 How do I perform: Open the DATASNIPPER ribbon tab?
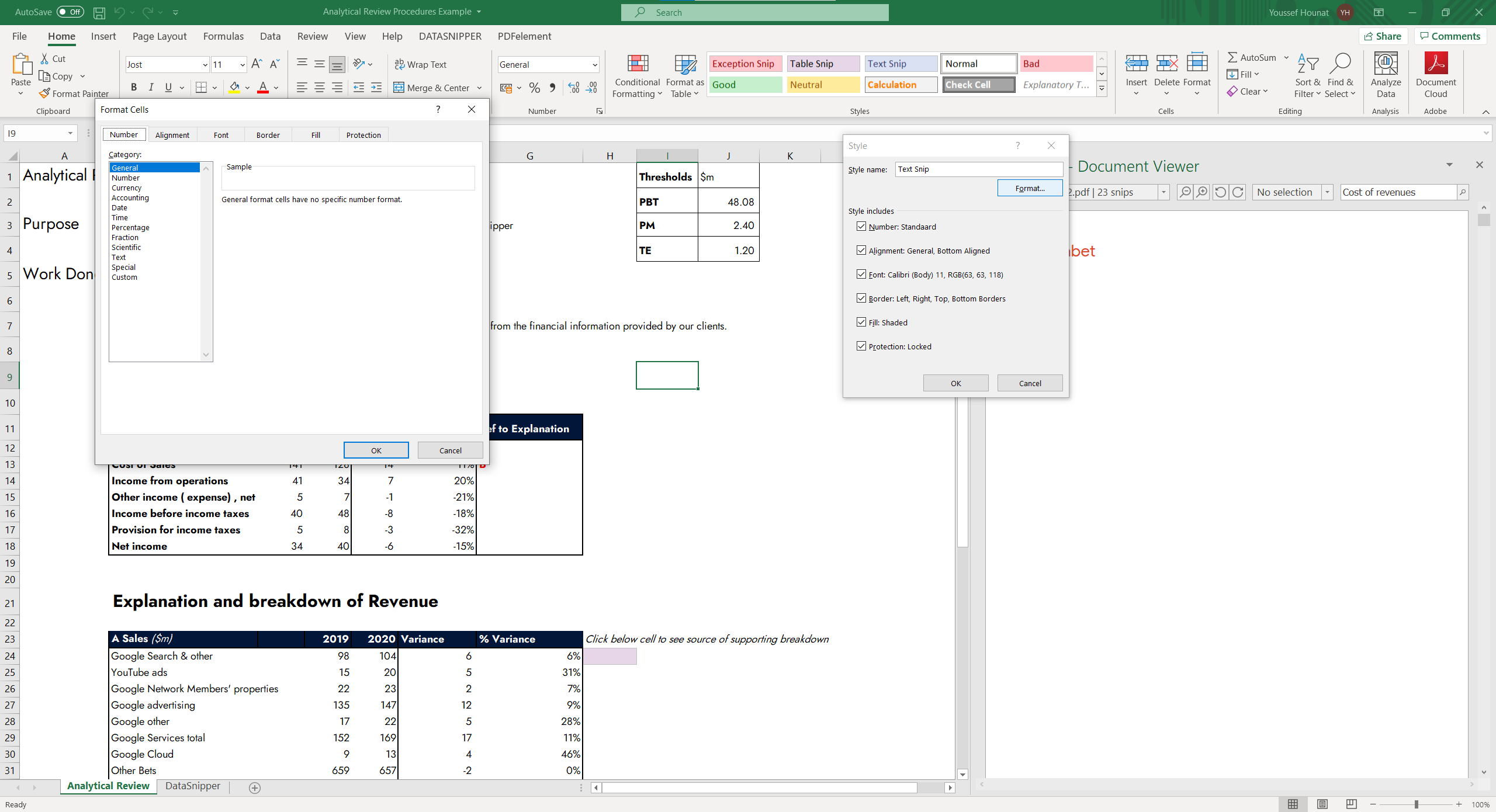(x=450, y=36)
